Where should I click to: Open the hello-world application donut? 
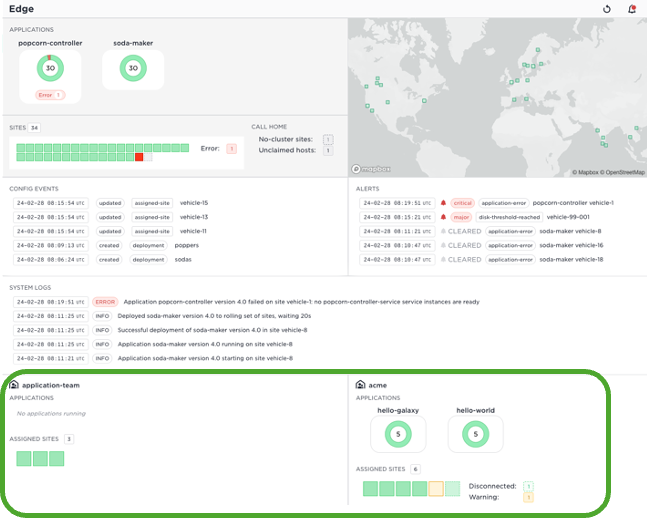click(475, 434)
